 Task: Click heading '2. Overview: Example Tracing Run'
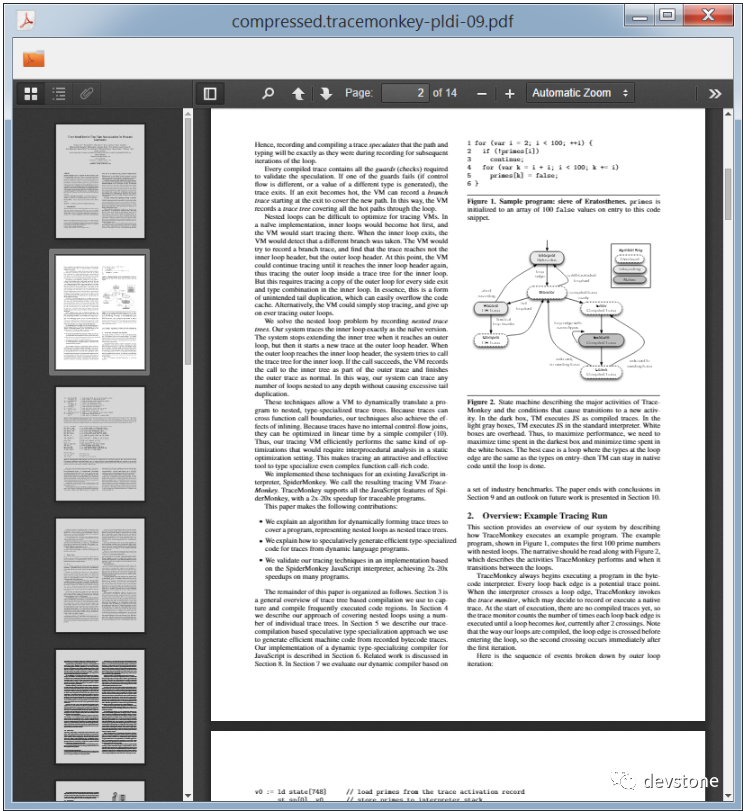tap(537, 516)
